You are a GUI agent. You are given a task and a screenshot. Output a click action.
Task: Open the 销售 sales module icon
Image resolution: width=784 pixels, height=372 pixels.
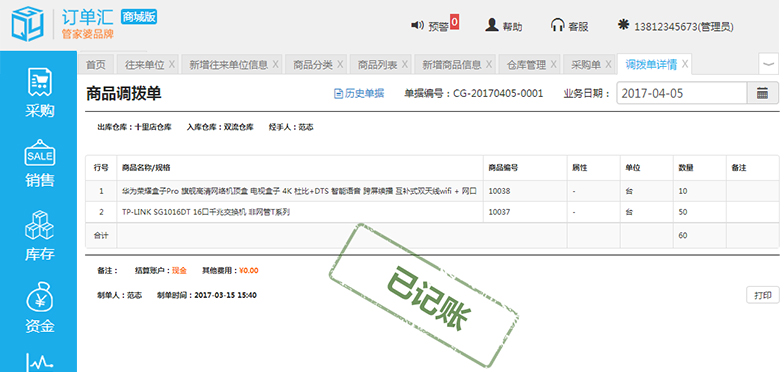pos(40,164)
